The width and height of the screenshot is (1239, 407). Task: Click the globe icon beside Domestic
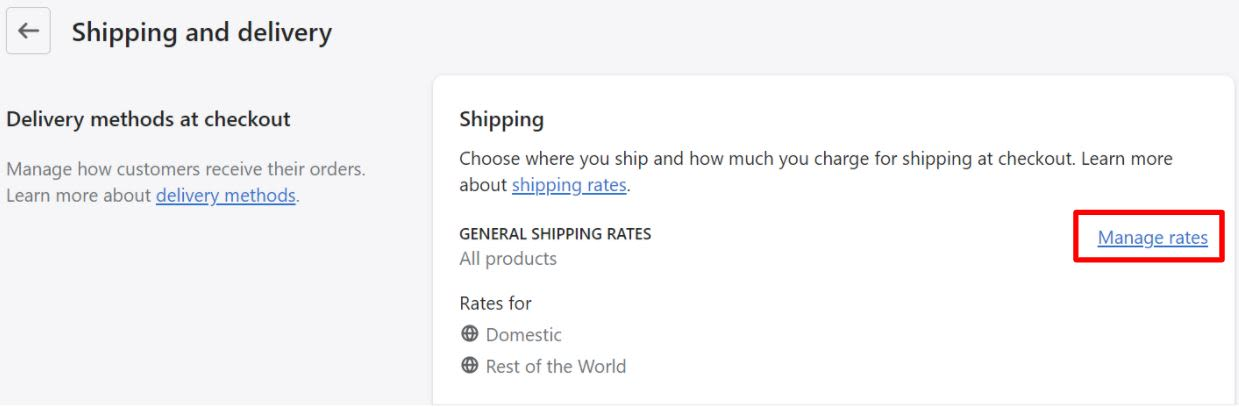coord(469,334)
